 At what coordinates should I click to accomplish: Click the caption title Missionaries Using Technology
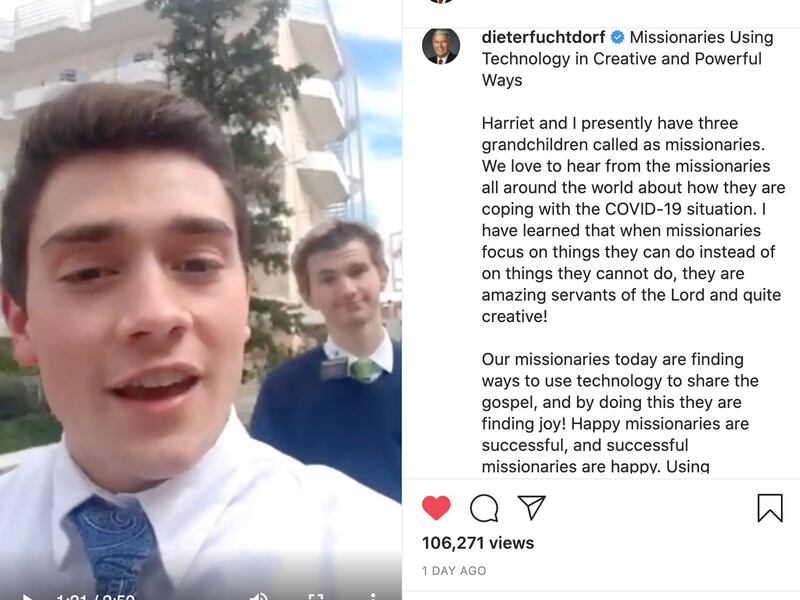628,59
